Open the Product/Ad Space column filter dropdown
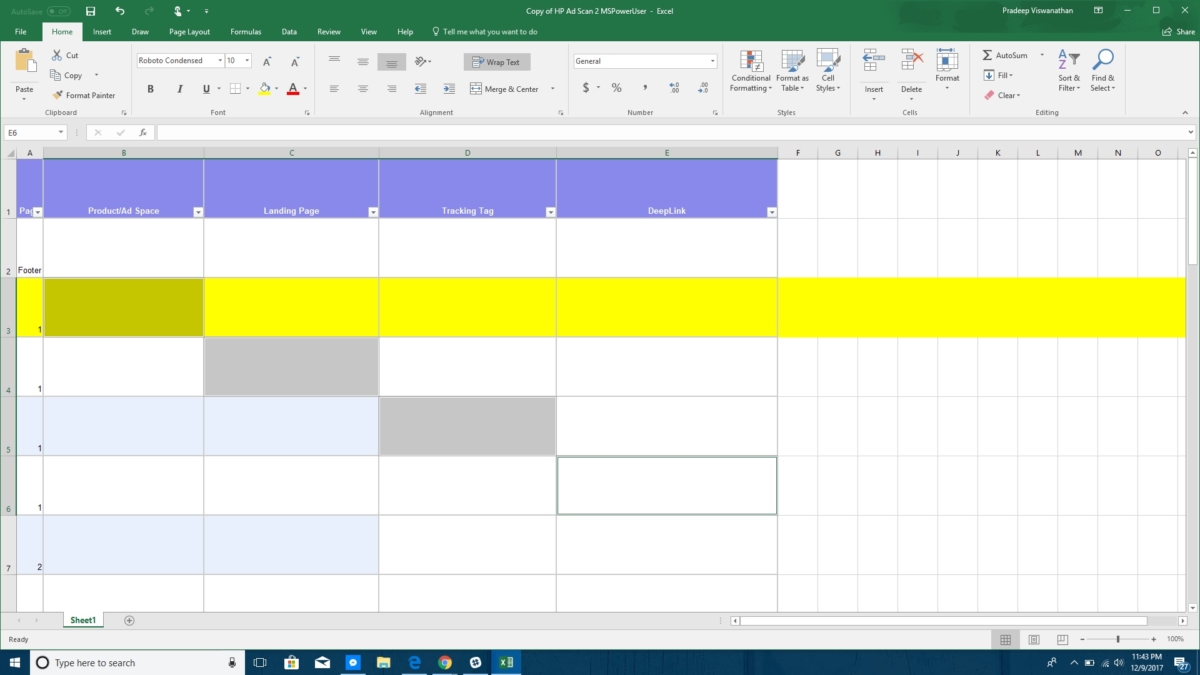The height and width of the screenshot is (675, 1200). (197, 212)
